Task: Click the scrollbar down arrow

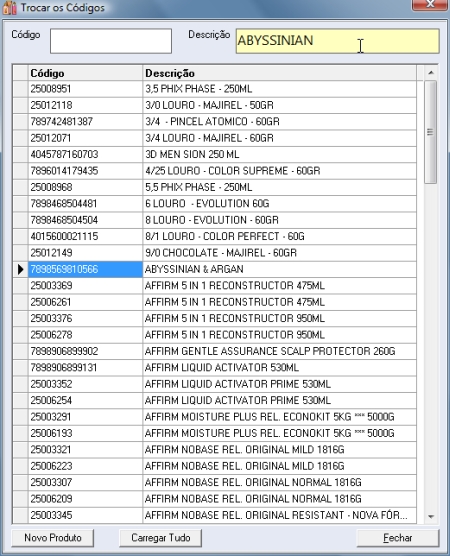Action: coord(431,517)
